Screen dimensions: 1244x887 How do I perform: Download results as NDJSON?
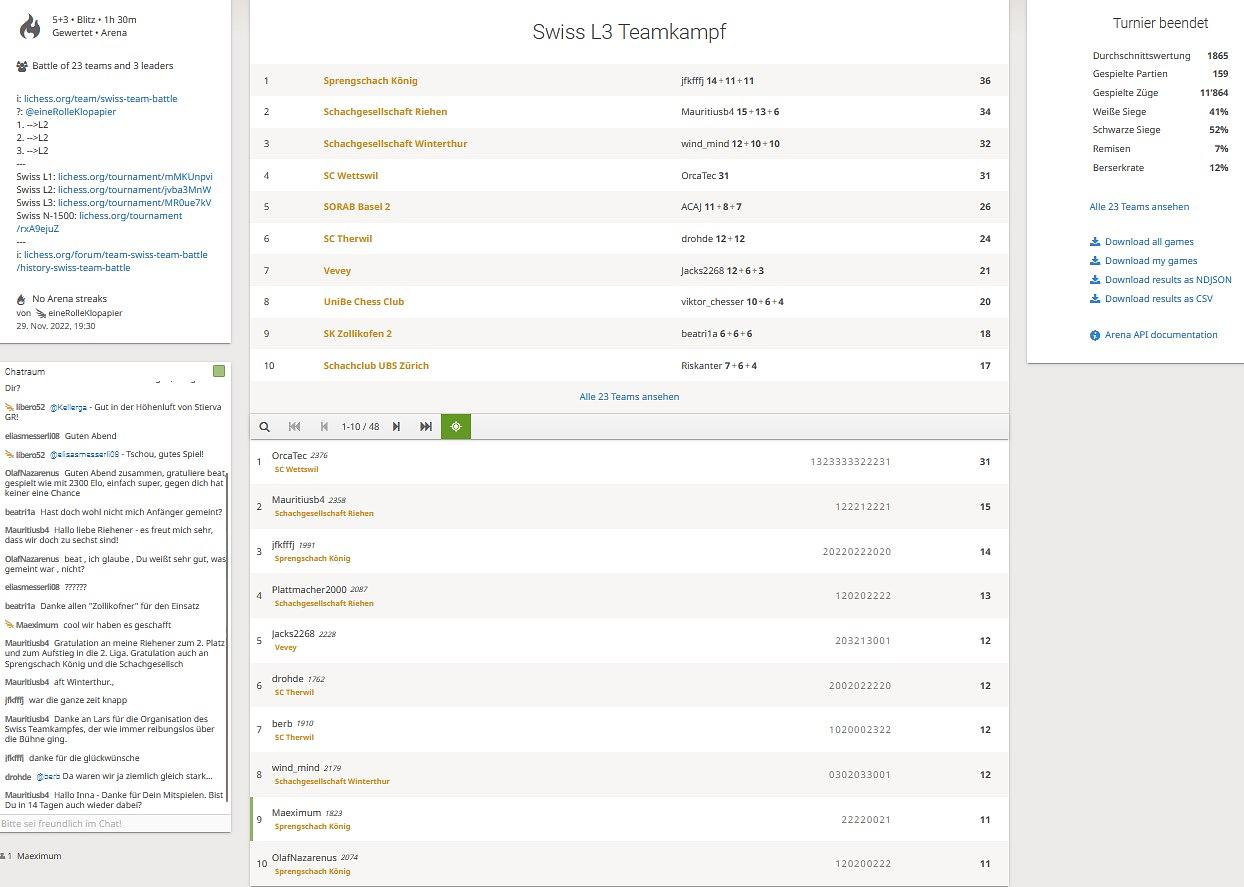point(1168,280)
